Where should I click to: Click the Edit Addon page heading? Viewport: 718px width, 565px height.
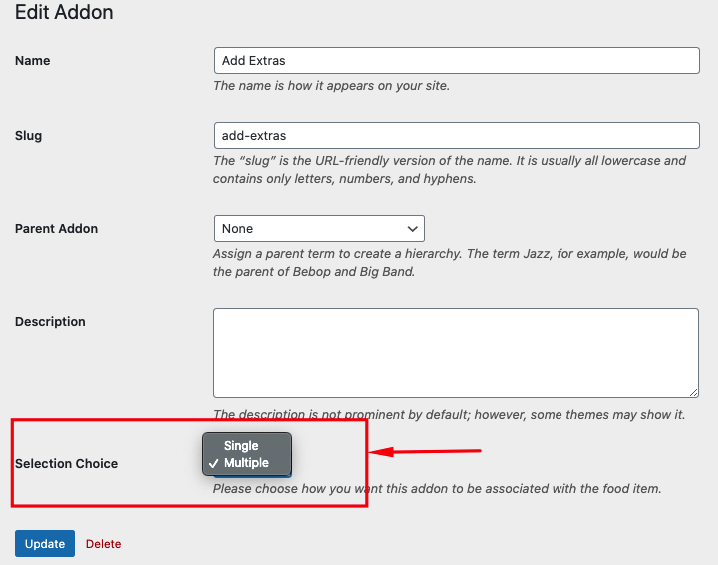click(x=64, y=12)
